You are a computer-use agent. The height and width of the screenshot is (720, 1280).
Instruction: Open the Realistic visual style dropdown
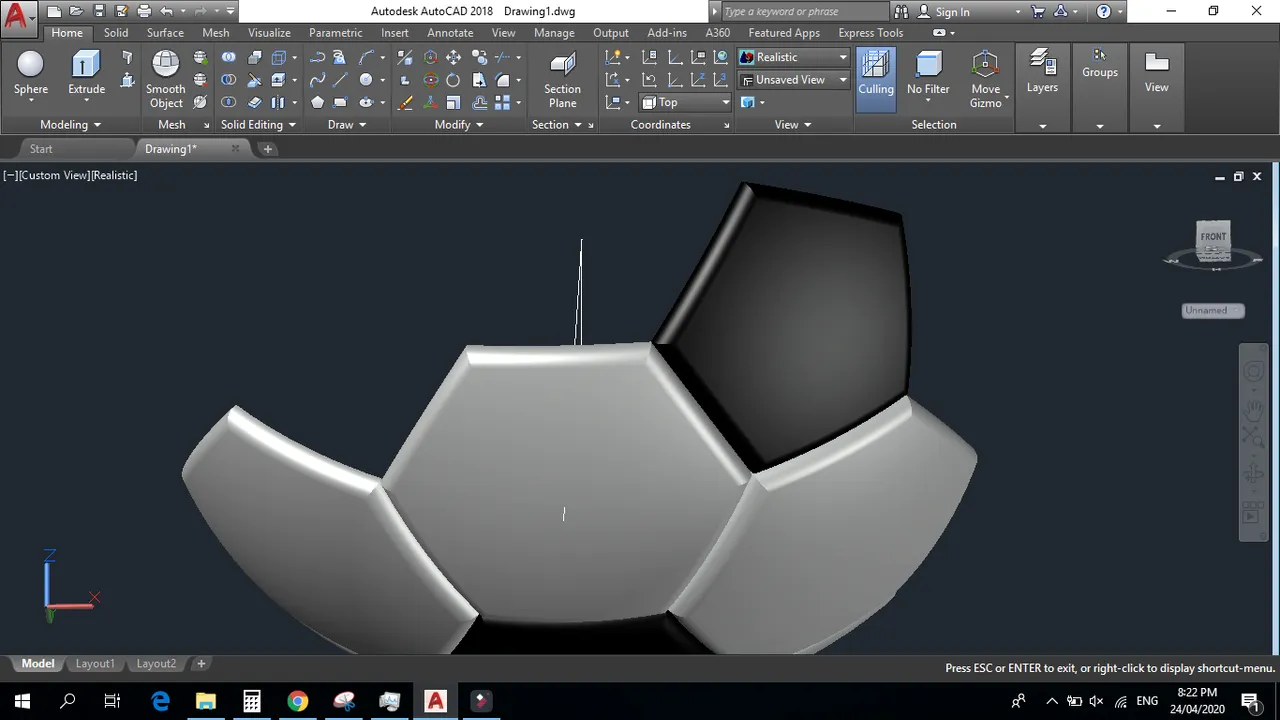793,57
